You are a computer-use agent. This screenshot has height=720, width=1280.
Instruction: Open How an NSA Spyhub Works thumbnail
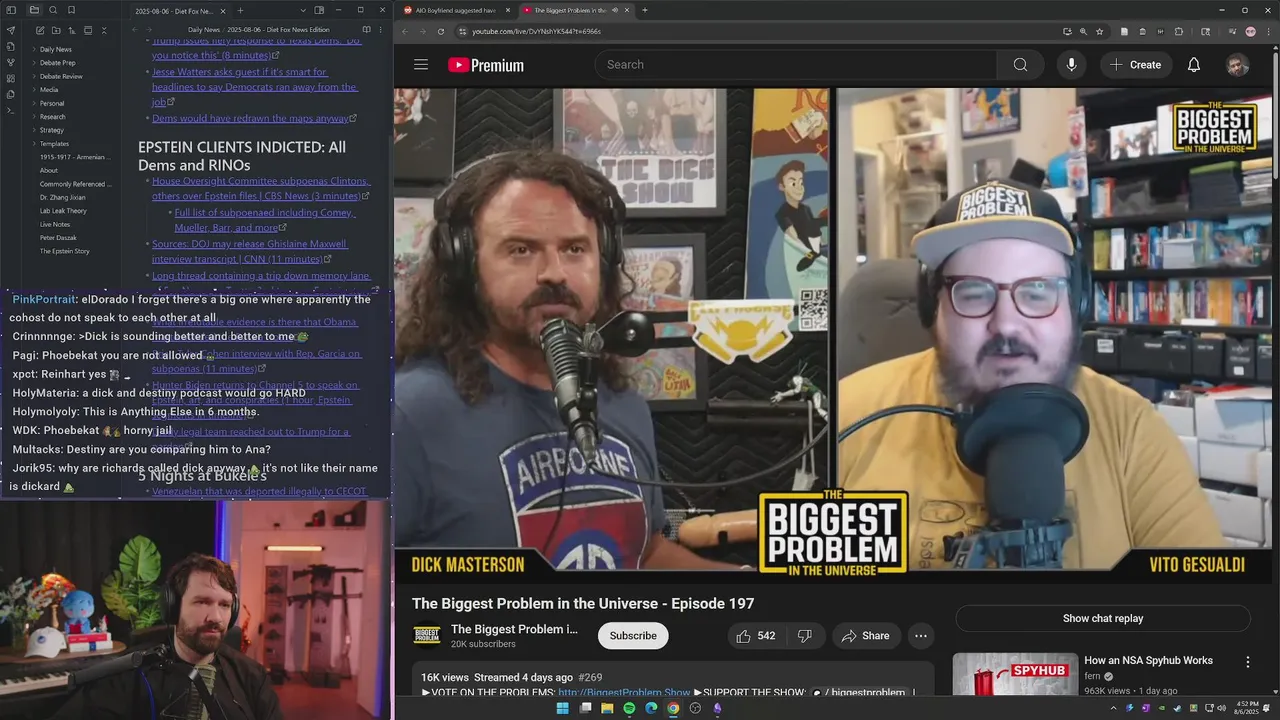tap(1015, 675)
